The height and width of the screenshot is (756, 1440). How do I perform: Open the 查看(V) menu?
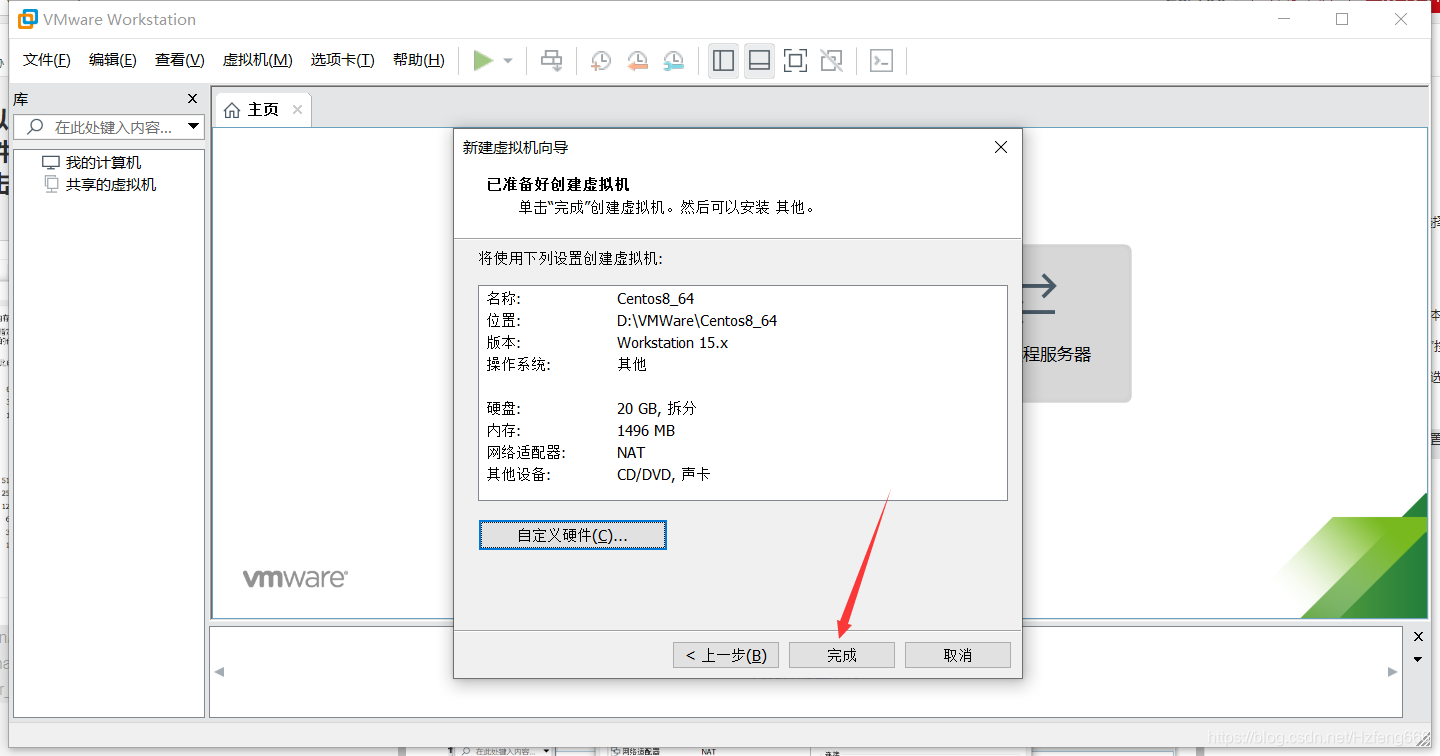click(179, 60)
